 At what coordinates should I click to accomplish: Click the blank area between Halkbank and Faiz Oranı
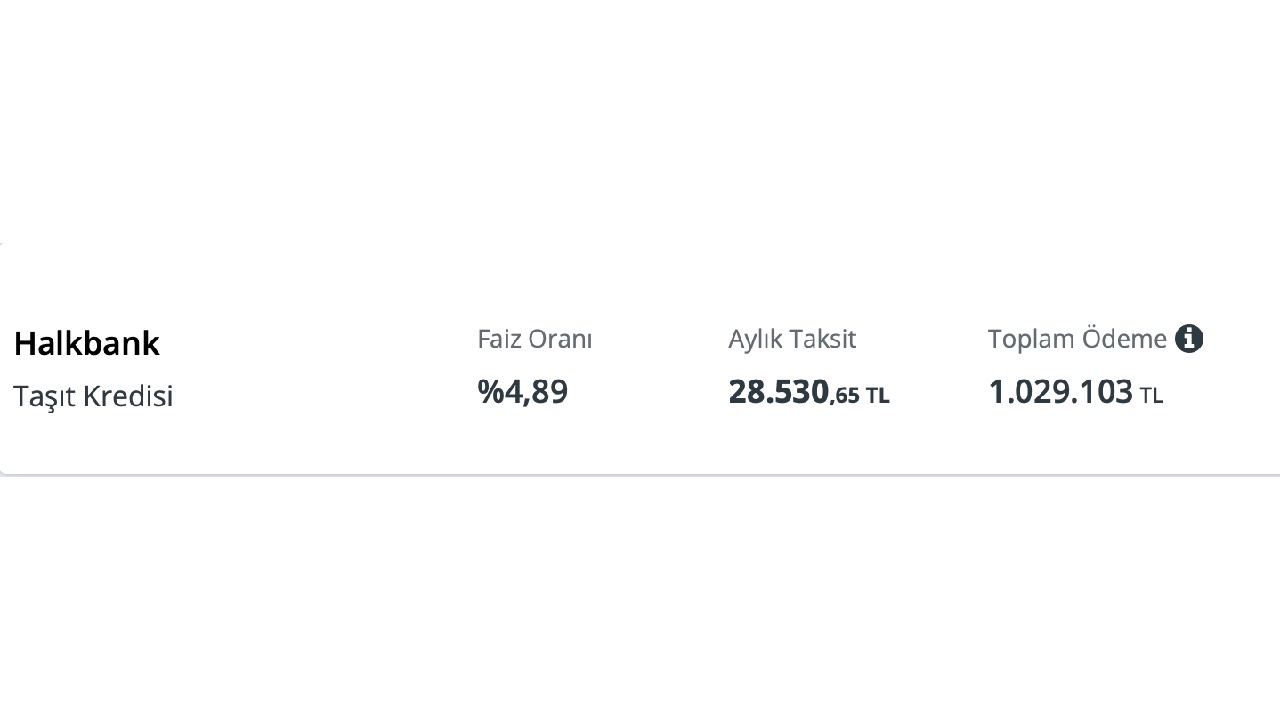click(320, 368)
